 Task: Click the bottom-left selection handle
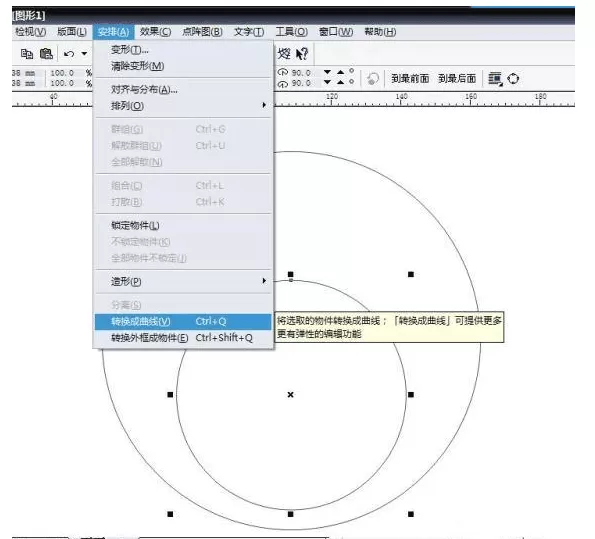click(x=170, y=514)
